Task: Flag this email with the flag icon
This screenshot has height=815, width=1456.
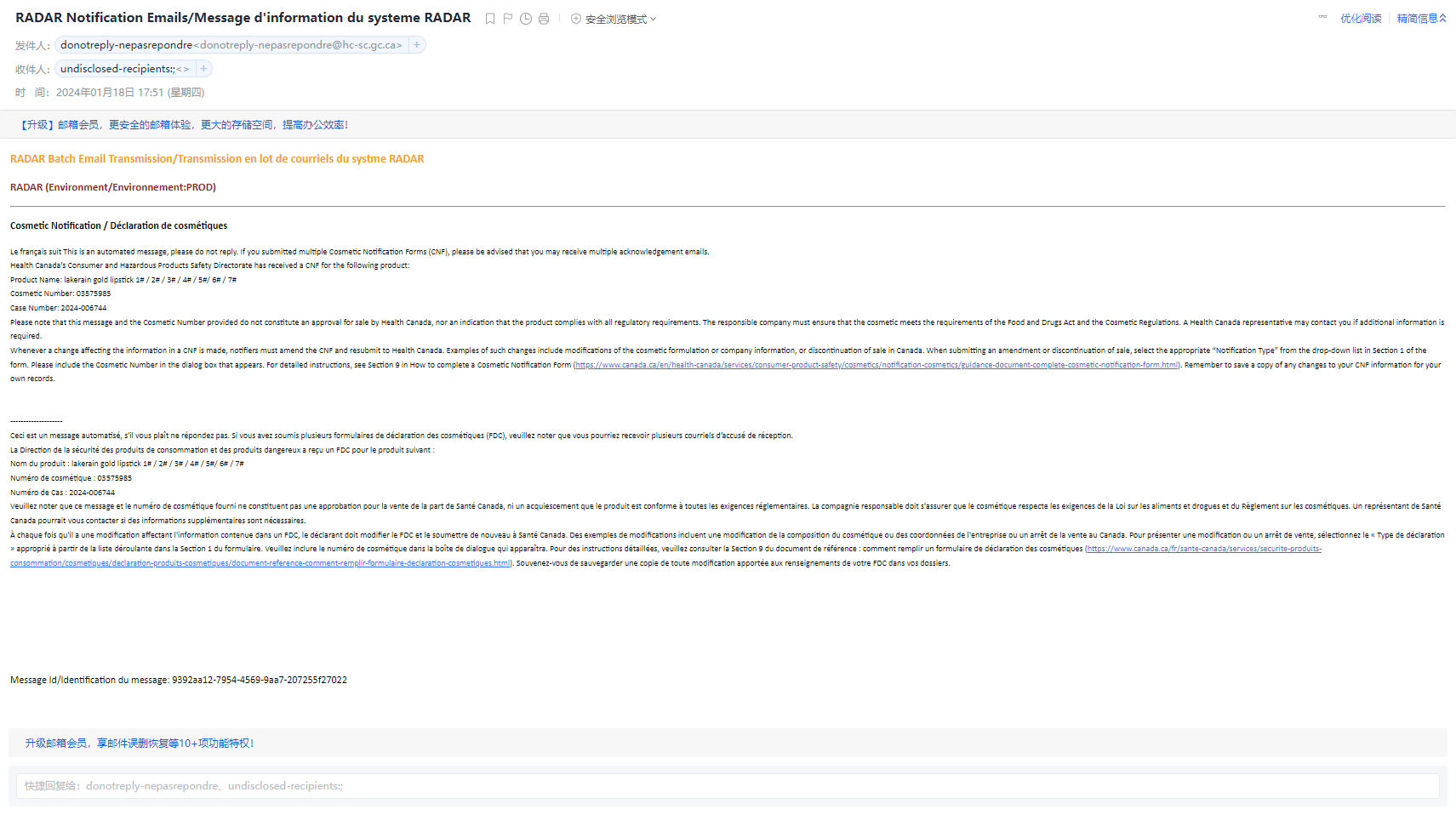Action: pos(508,19)
